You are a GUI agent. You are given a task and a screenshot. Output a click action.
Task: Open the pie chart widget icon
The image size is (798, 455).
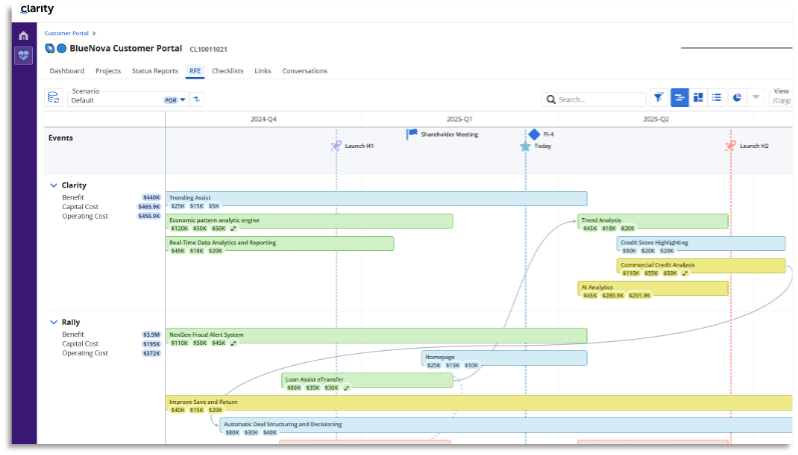click(x=737, y=97)
